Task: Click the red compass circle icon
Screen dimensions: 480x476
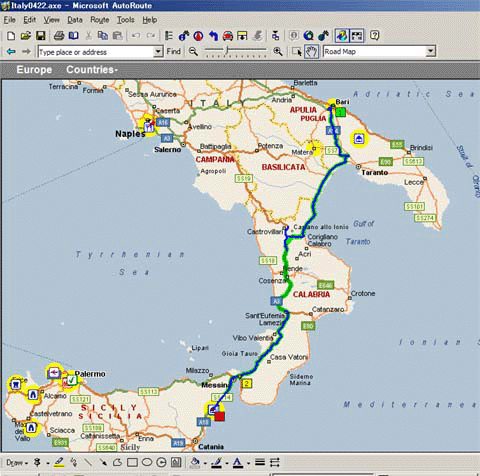Action: pos(198,36)
